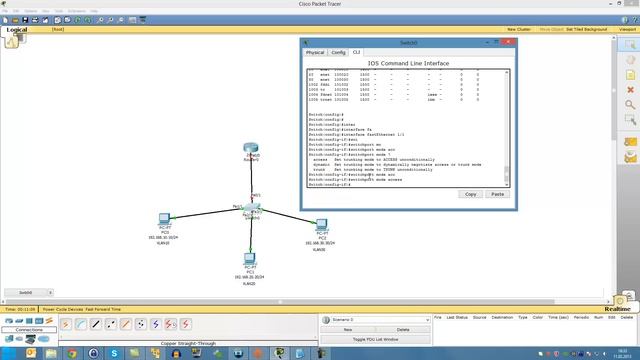The height and width of the screenshot is (360, 640).
Task: Click the Redo green arrow icon
Action: click(88, 20)
